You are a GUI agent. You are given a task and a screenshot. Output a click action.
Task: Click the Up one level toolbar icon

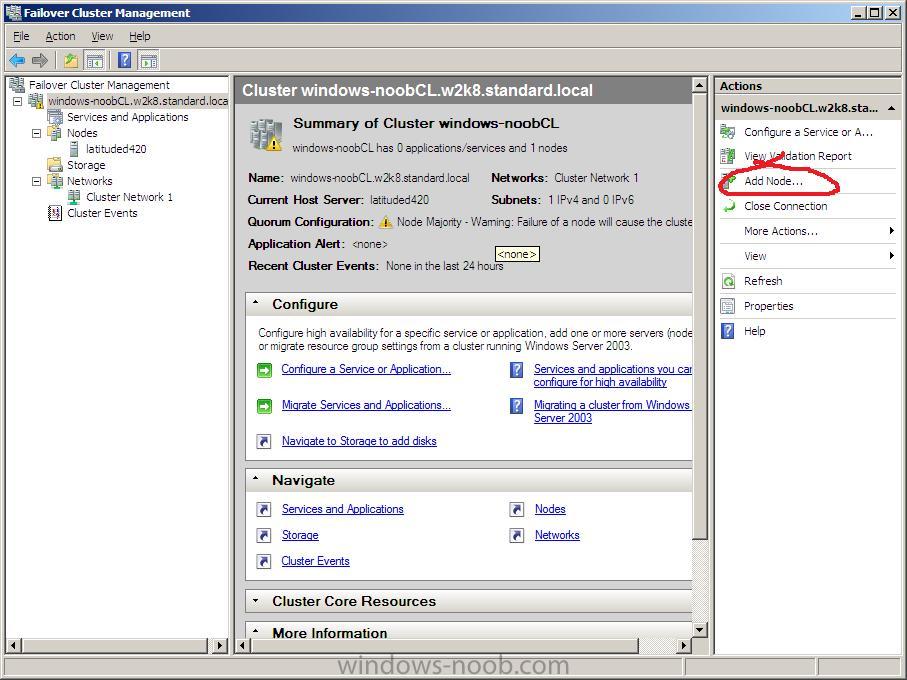pos(71,60)
